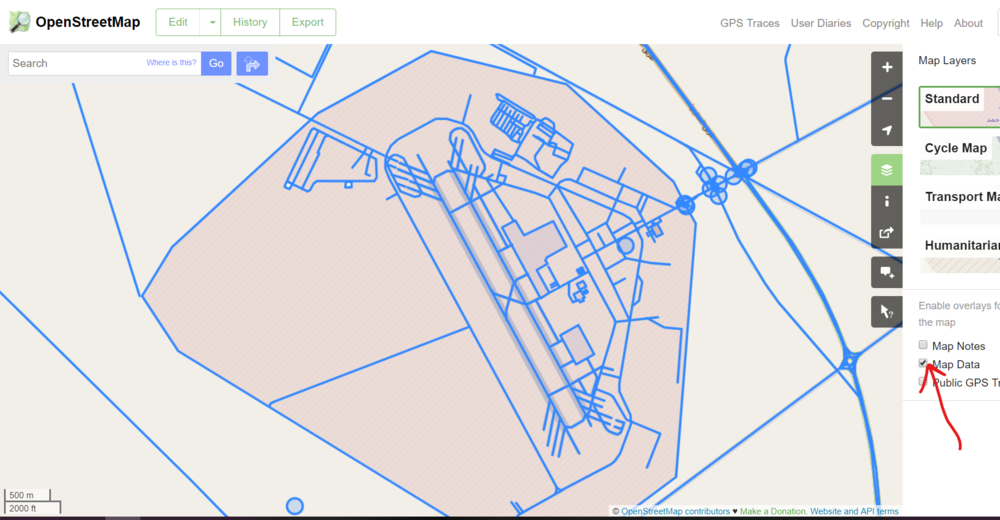Go to GPS Traces page

point(750,23)
